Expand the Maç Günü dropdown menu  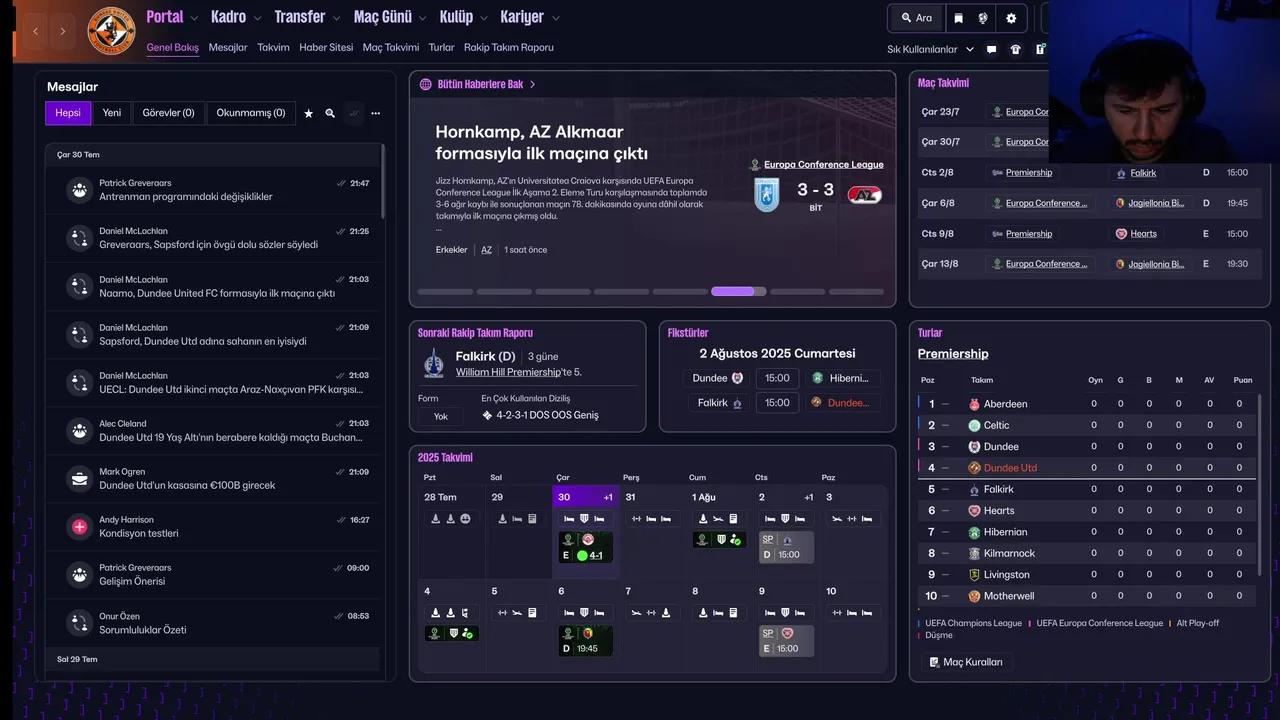(390, 17)
